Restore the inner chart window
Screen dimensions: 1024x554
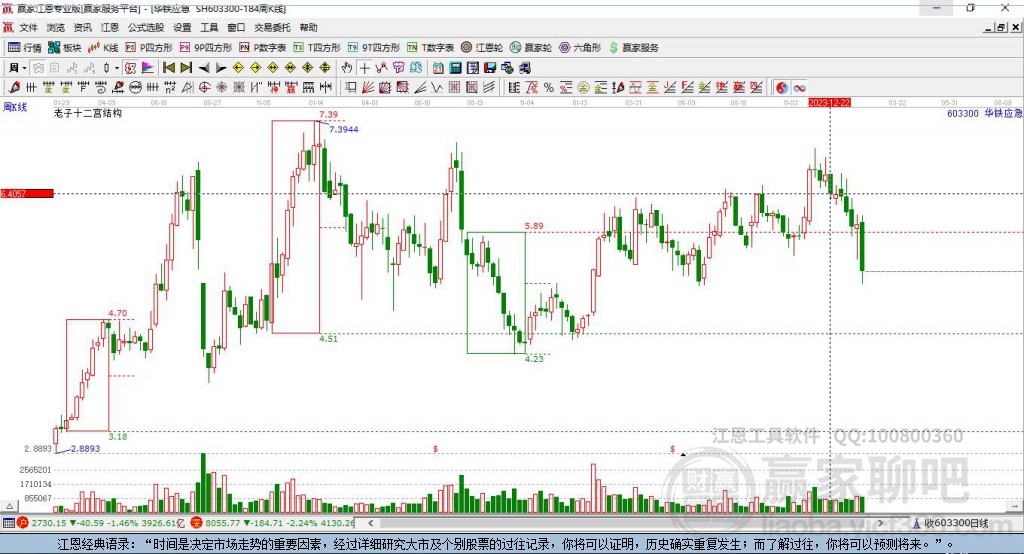1001,27
